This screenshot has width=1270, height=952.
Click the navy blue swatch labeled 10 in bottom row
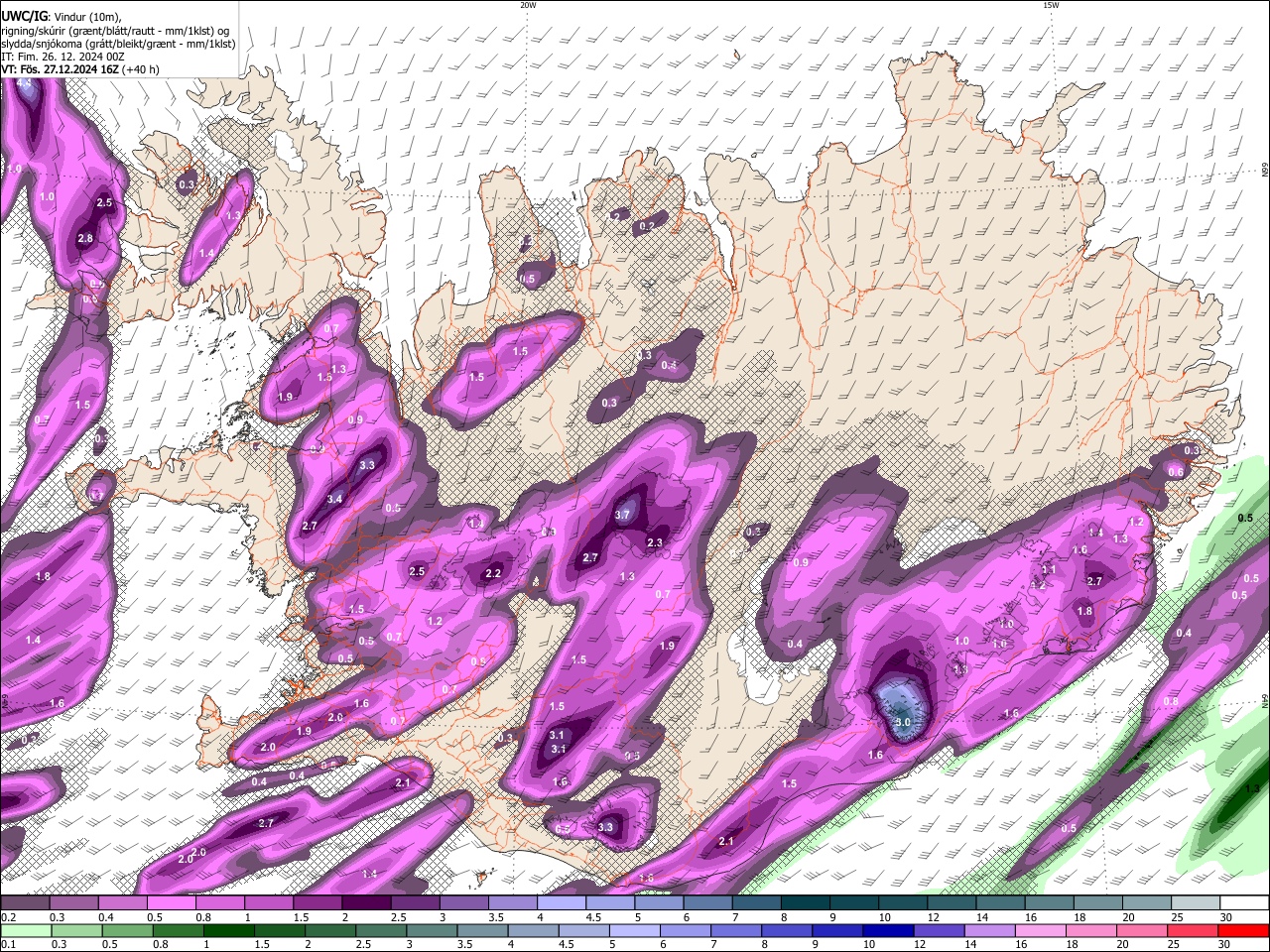889,930
